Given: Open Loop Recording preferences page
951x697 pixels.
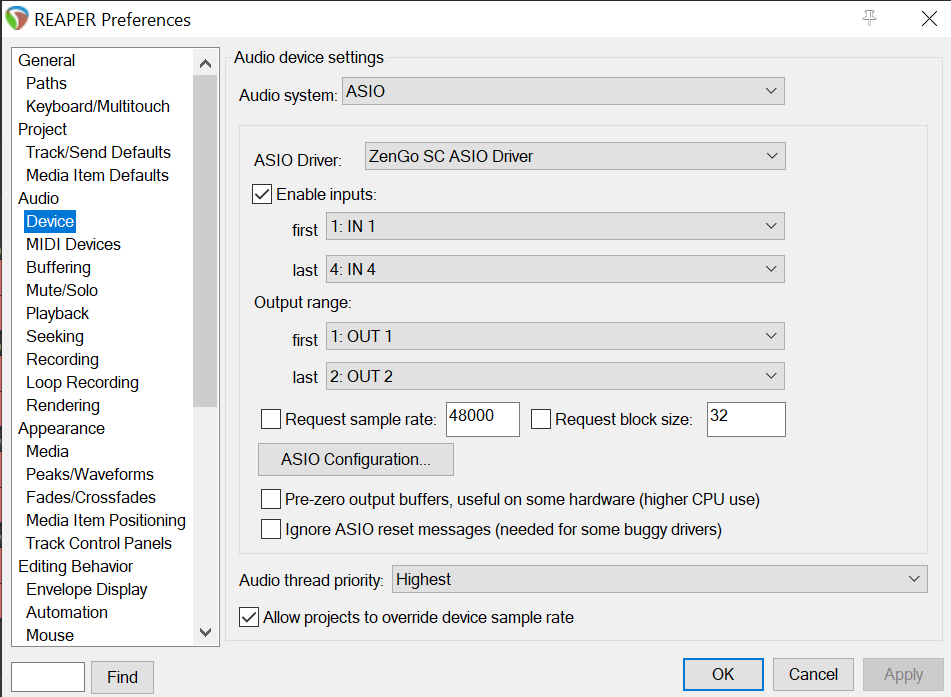Looking at the screenshot, I should tap(82, 382).
